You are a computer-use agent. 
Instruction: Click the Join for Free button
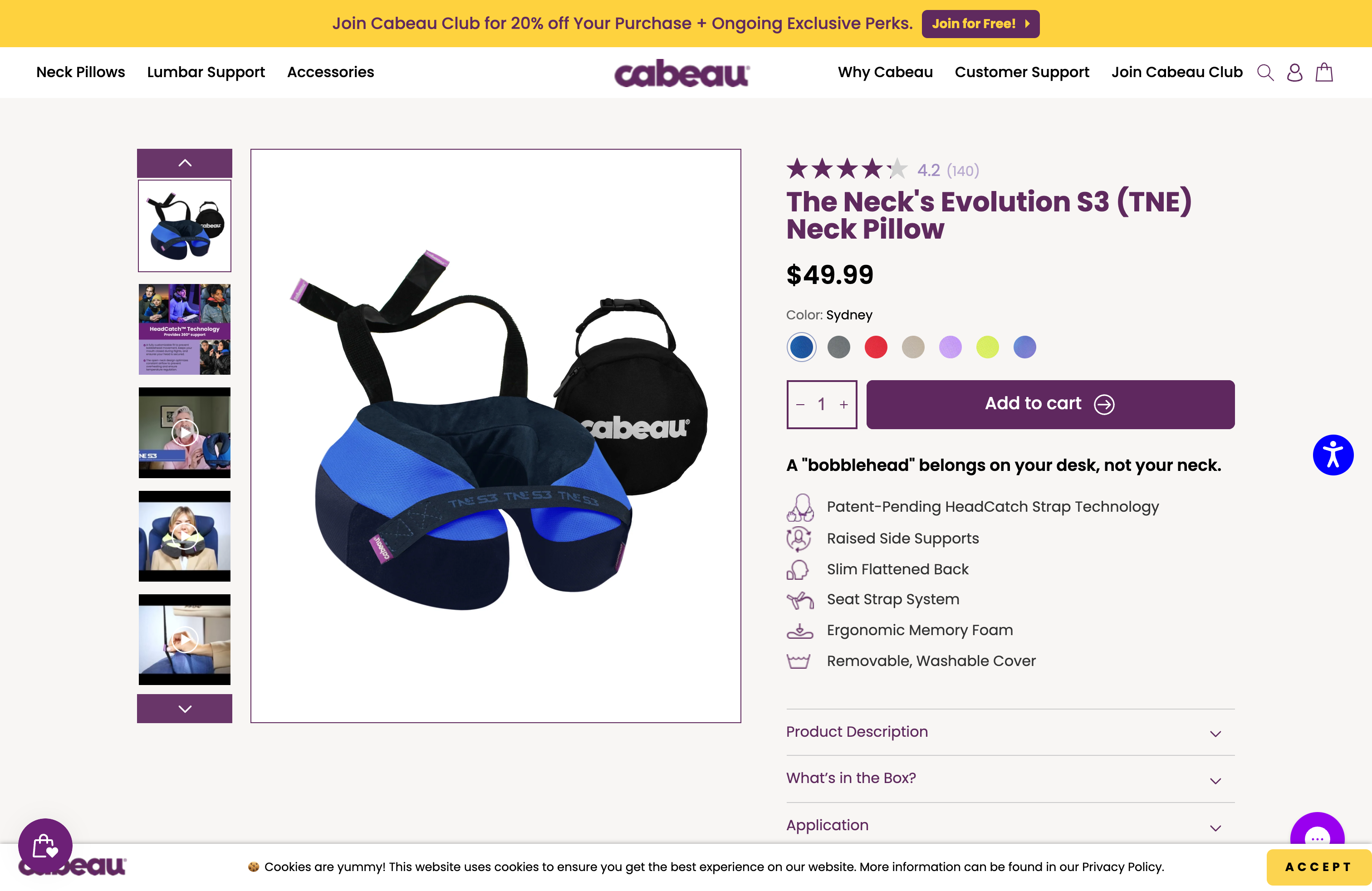980,24
